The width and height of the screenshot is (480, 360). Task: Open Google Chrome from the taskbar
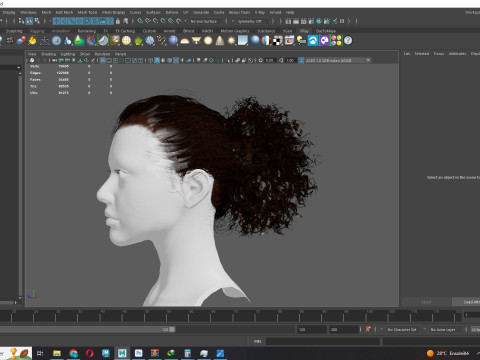73,353
